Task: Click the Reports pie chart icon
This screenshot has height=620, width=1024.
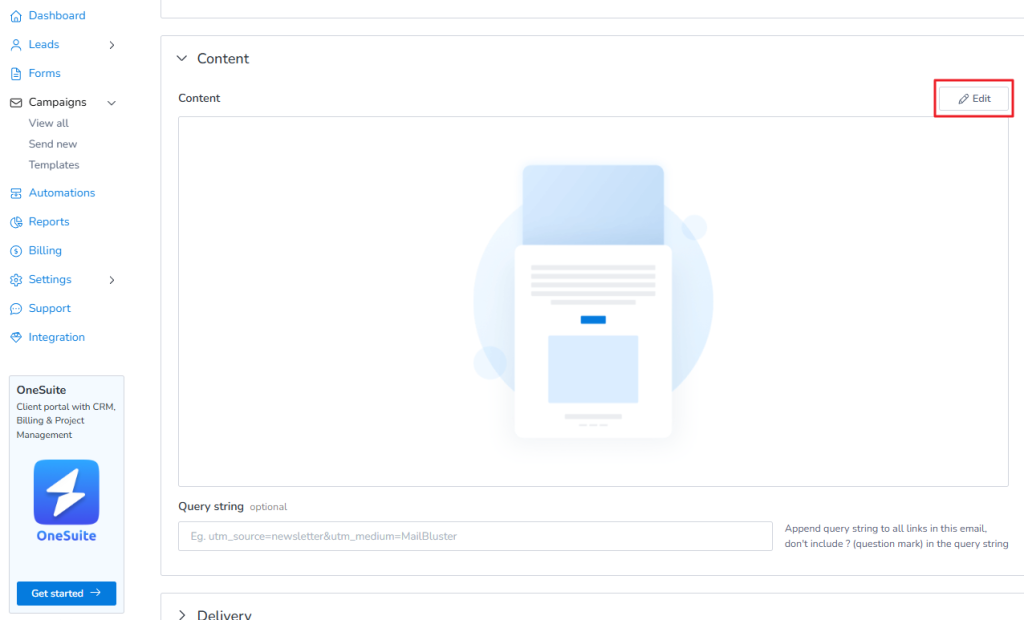Action: pos(16,222)
